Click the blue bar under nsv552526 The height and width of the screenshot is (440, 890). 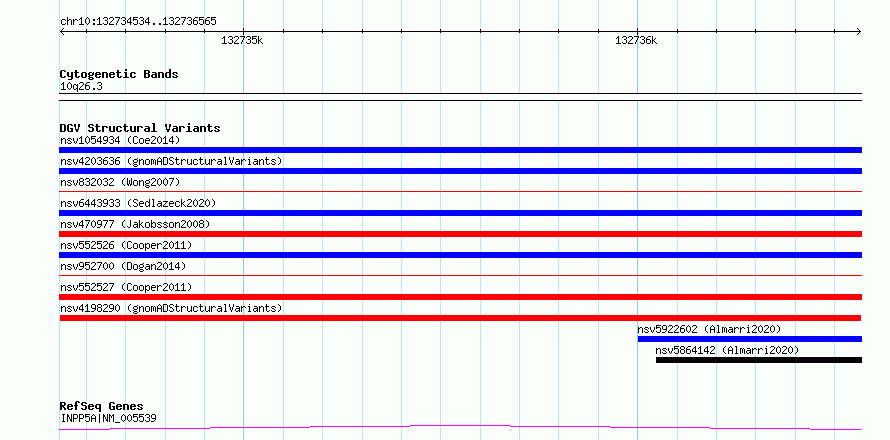click(x=460, y=255)
